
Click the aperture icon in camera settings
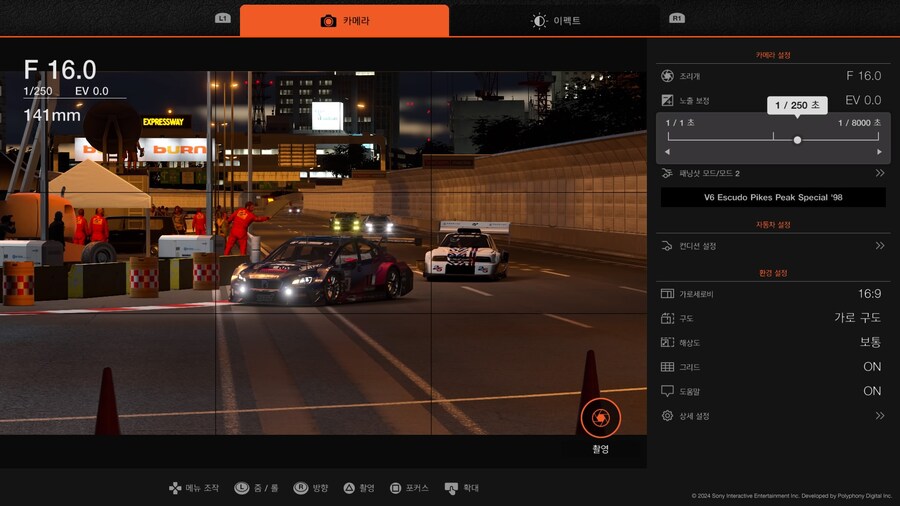(x=668, y=76)
